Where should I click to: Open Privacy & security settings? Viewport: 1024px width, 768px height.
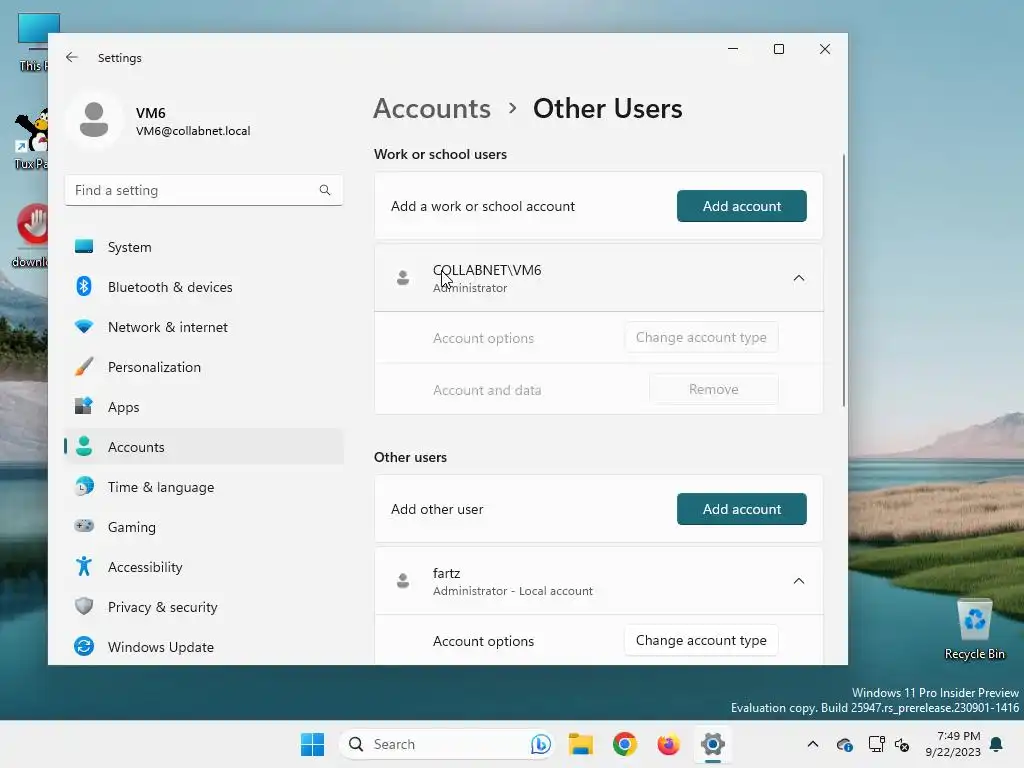[204, 606]
